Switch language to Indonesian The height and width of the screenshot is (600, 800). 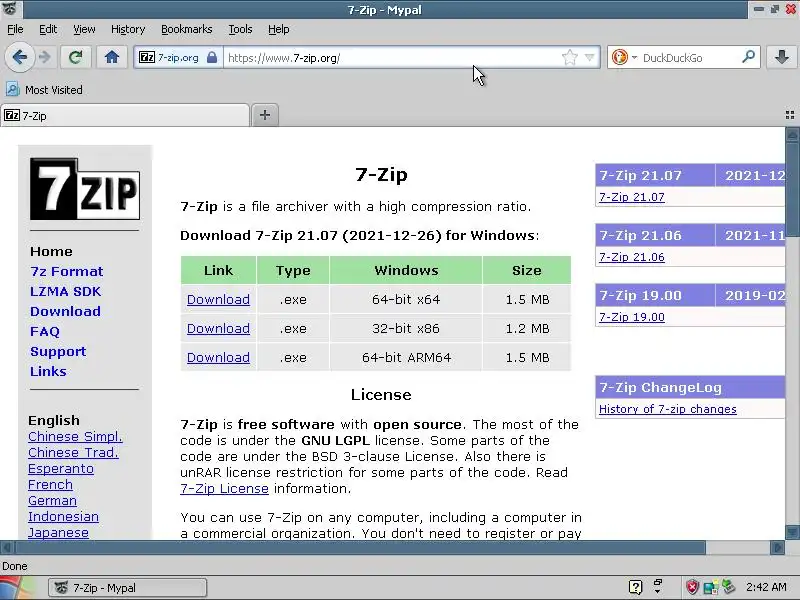click(63, 517)
